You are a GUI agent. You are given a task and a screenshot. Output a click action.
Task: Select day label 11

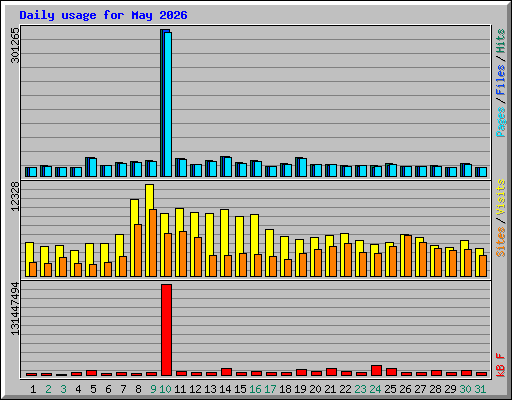click(x=180, y=389)
